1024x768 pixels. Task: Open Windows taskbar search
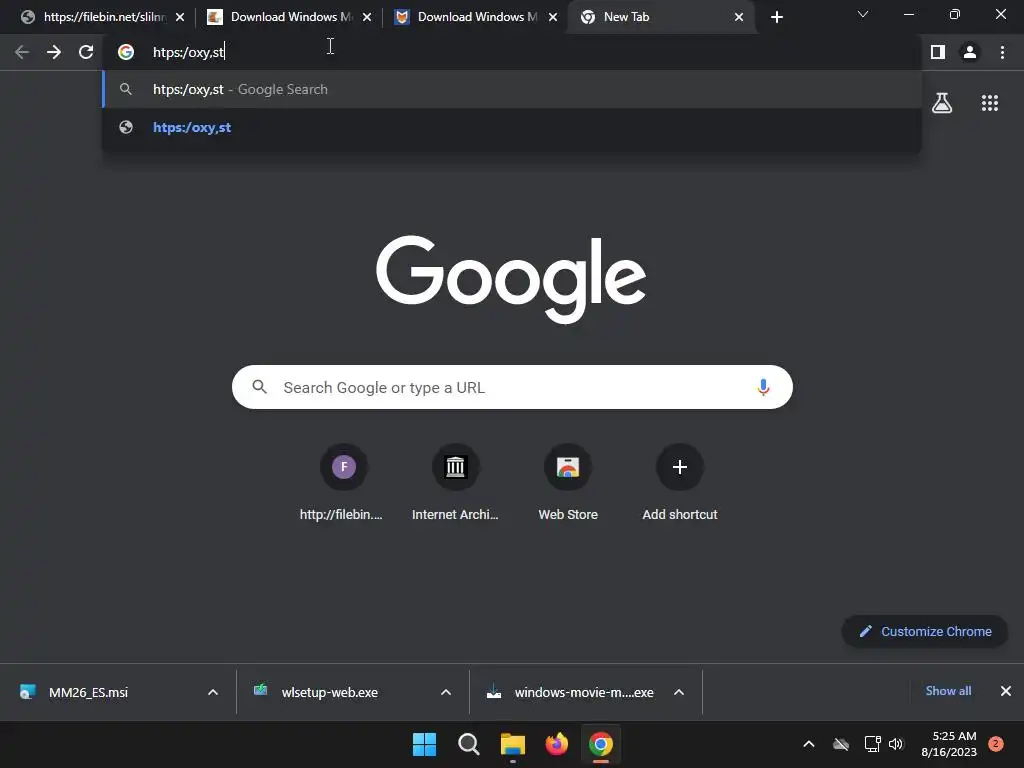pos(468,744)
